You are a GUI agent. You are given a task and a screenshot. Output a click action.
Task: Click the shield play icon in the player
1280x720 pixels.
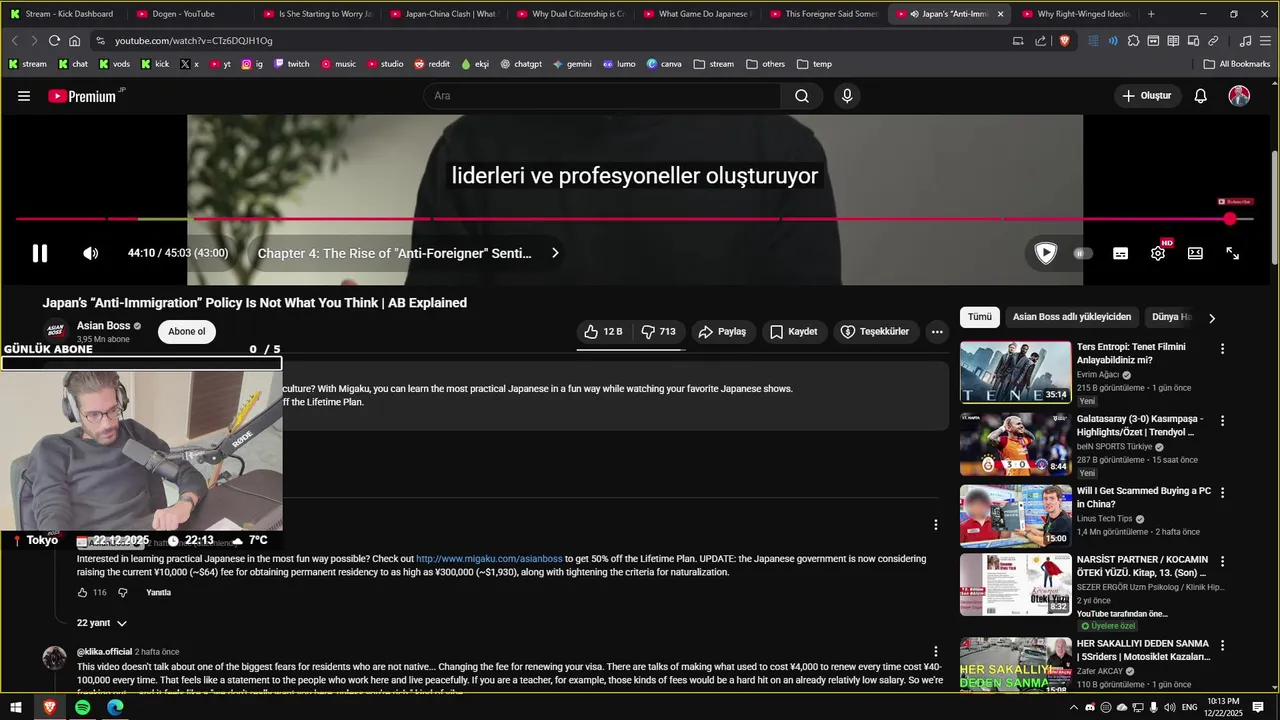1046,253
